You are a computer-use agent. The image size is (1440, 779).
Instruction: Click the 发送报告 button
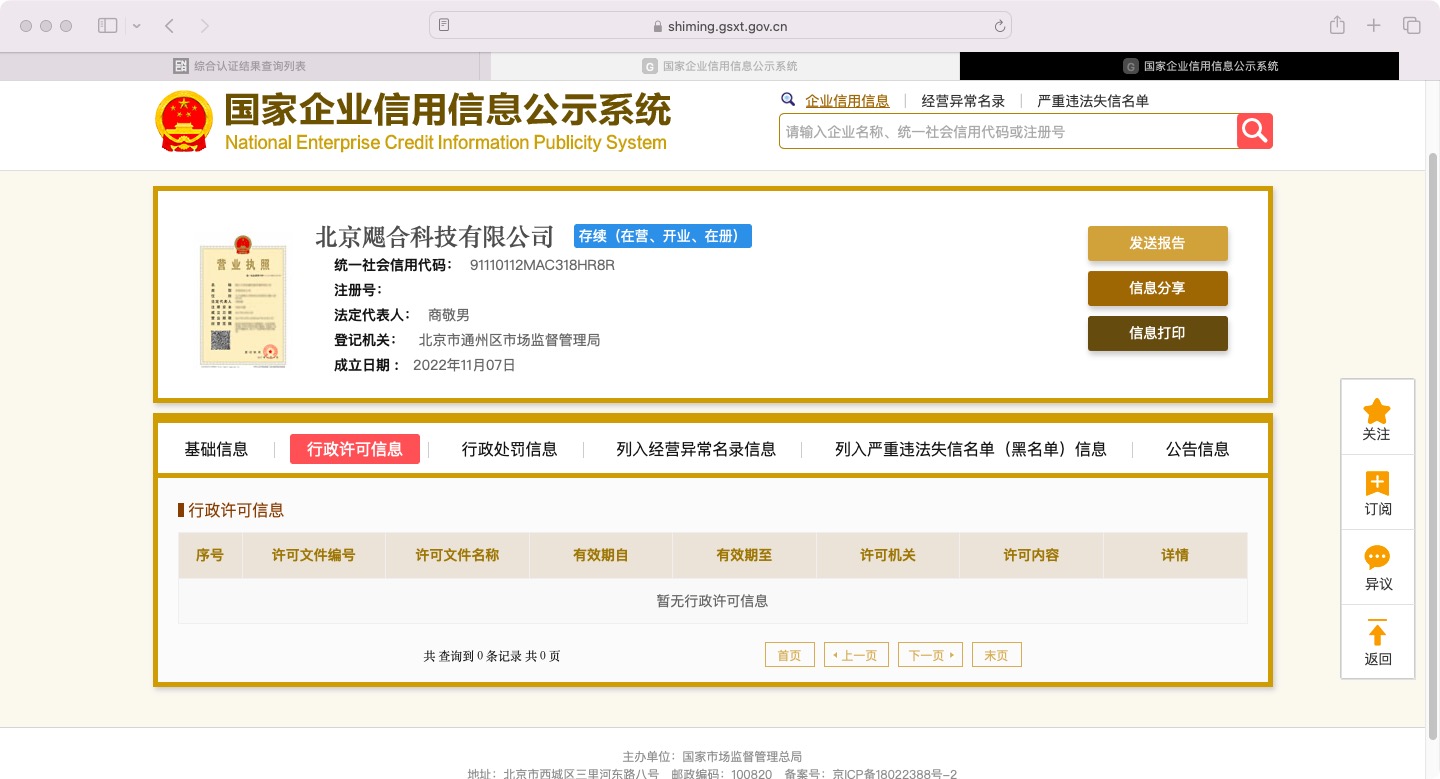coord(1157,243)
